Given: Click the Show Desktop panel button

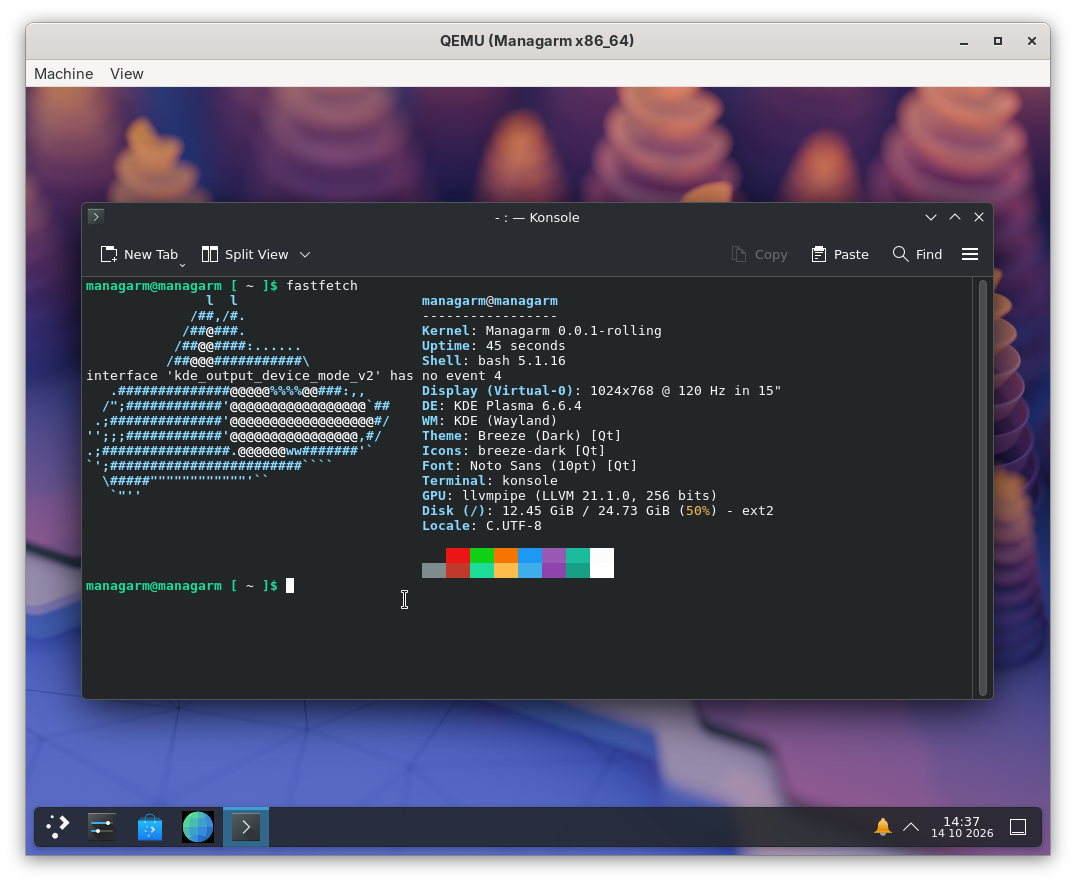Looking at the screenshot, I should [1018, 827].
